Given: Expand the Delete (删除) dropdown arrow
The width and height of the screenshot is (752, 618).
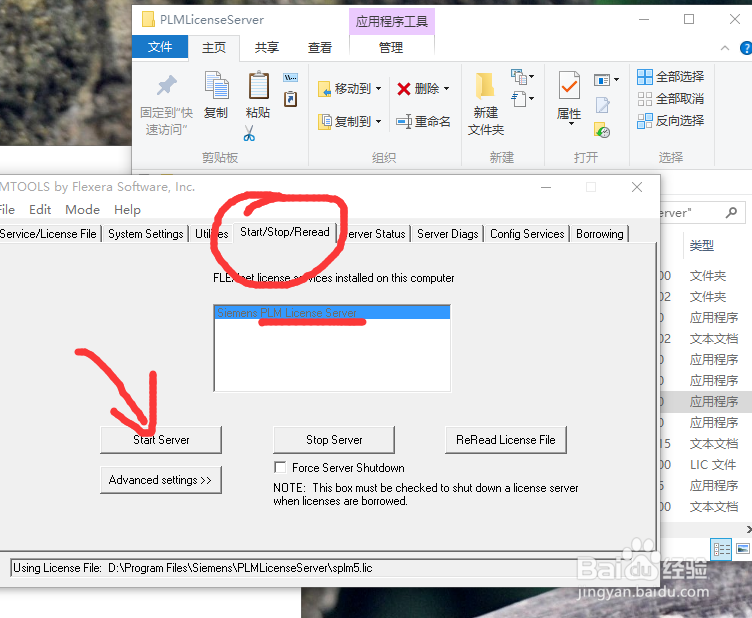Looking at the screenshot, I should [446, 88].
